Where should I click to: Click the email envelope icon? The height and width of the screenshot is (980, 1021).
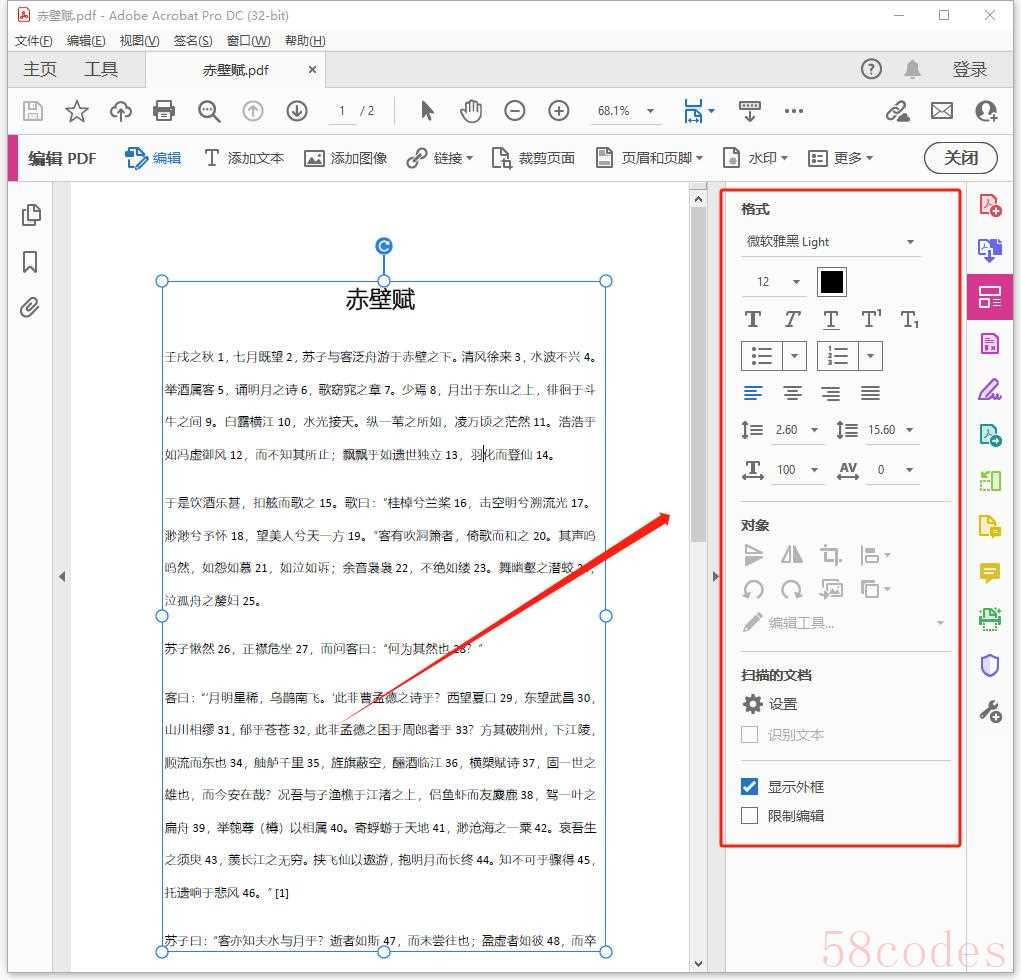941,111
